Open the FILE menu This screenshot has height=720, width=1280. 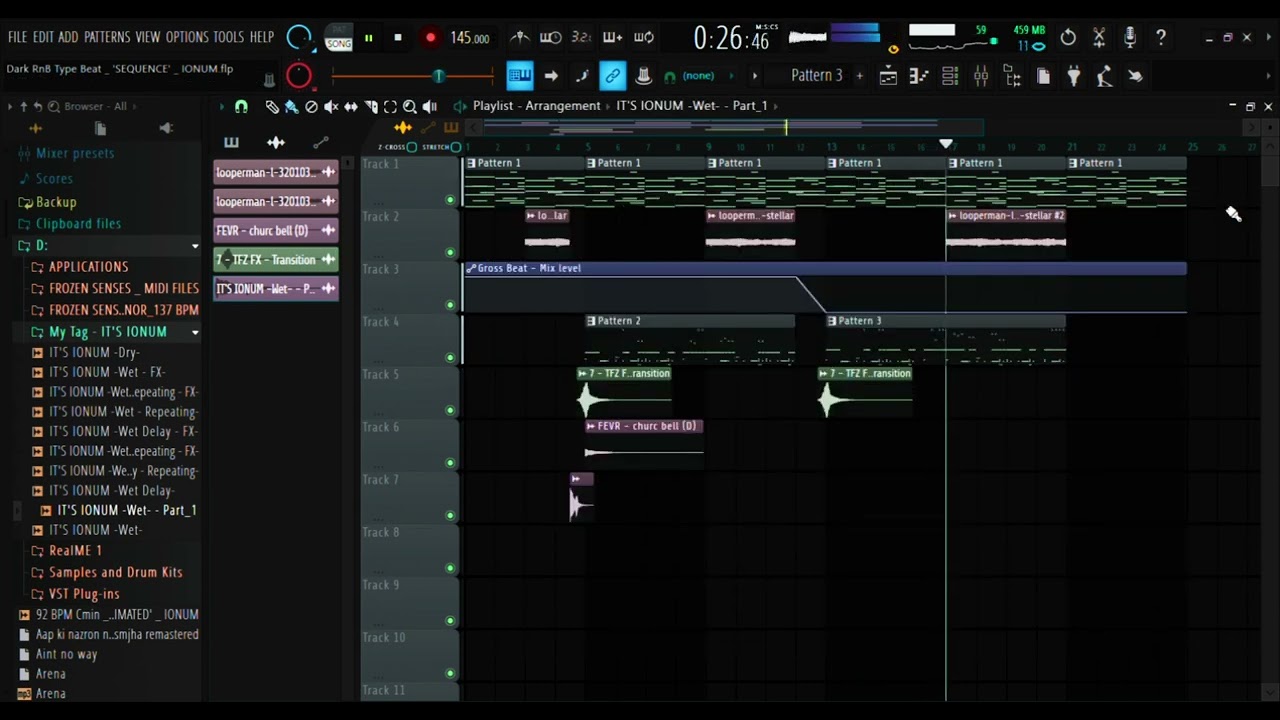click(17, 37)
